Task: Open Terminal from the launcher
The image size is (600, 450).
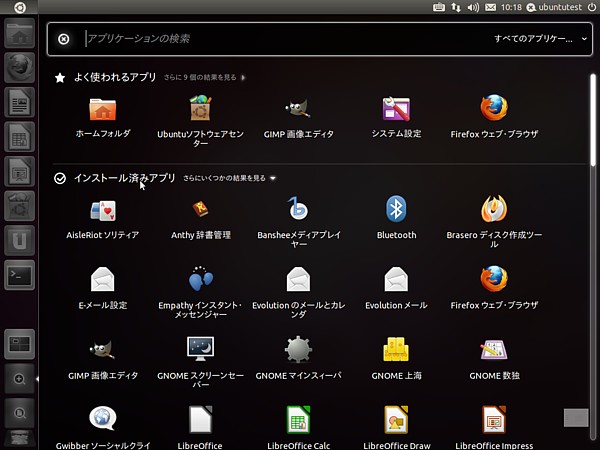Action: click(x=20, y=275)
